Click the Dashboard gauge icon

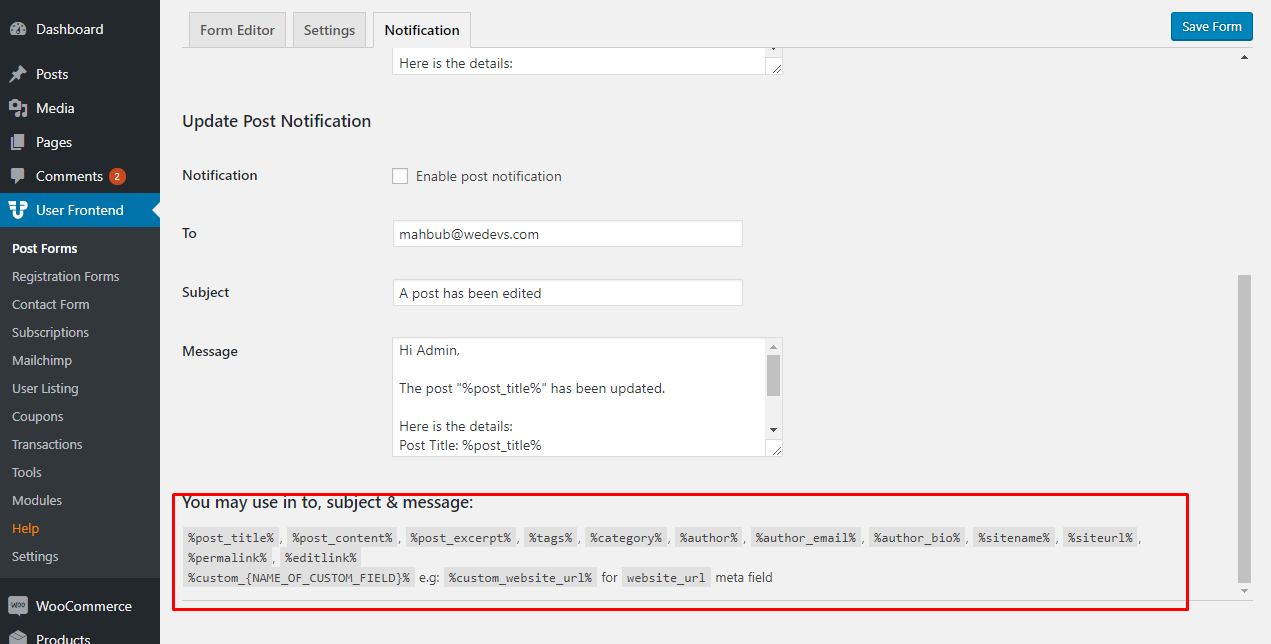click(x=18, y=29)
